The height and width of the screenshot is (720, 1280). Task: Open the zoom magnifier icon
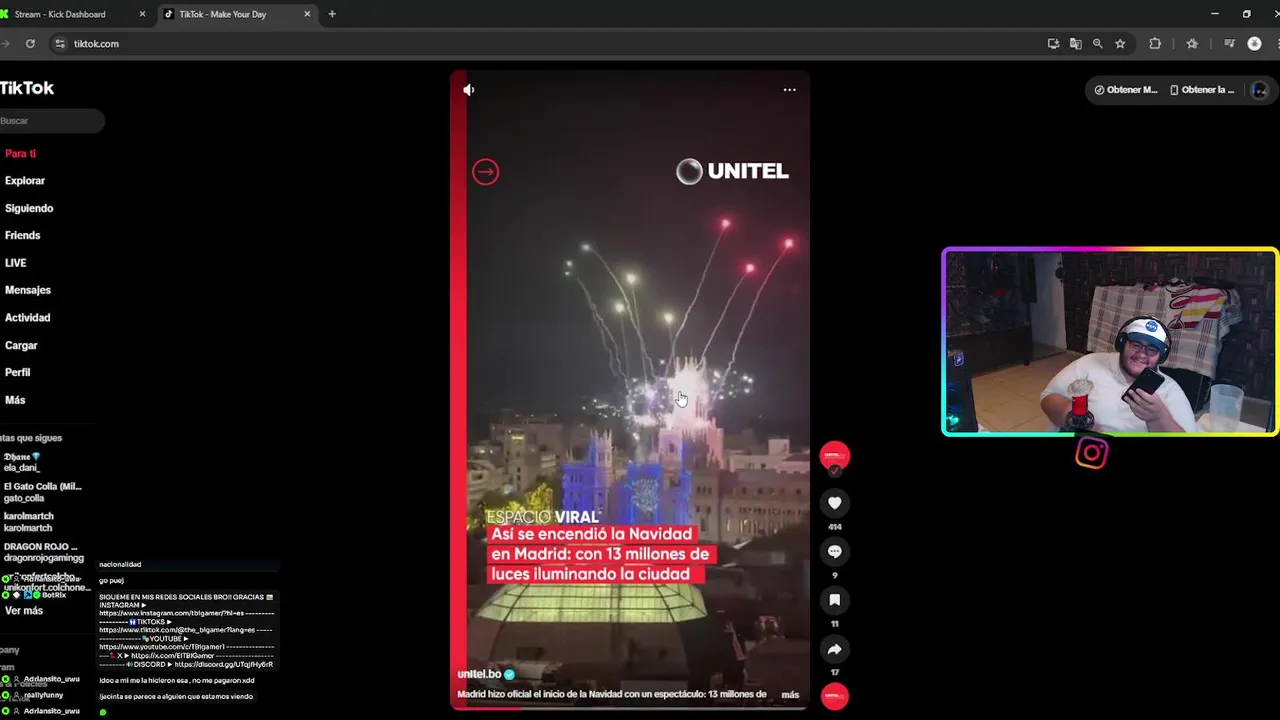[1097, 44]
